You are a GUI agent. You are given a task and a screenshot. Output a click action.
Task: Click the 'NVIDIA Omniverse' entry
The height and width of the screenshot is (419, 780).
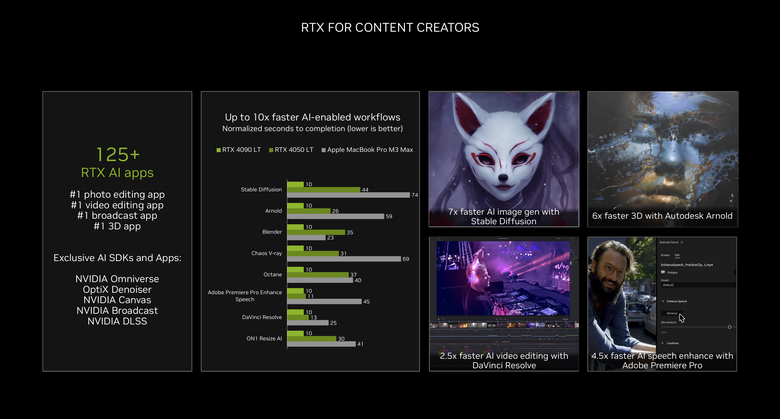(117, 279)
